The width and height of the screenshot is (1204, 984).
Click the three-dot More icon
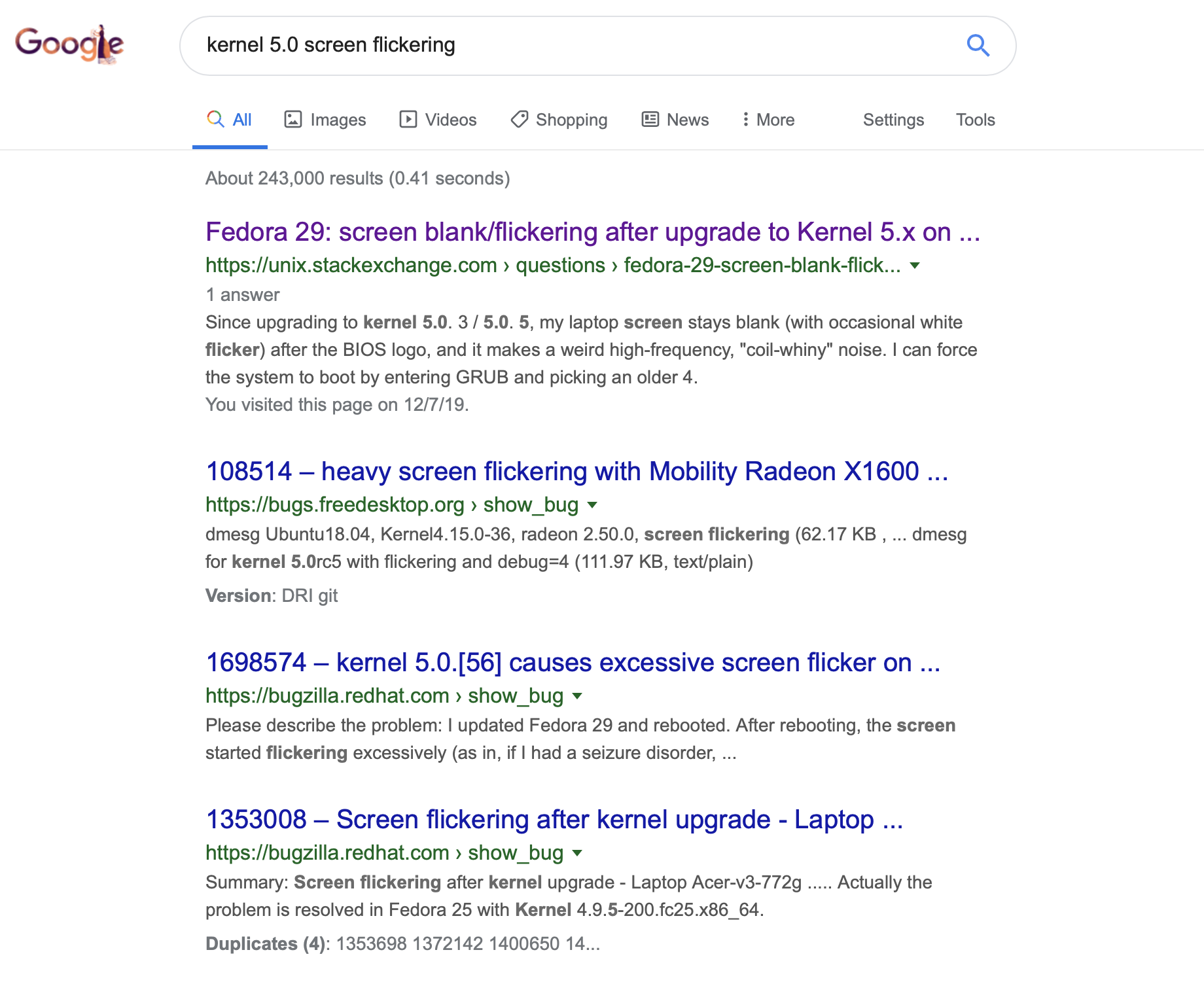[745, 119]
